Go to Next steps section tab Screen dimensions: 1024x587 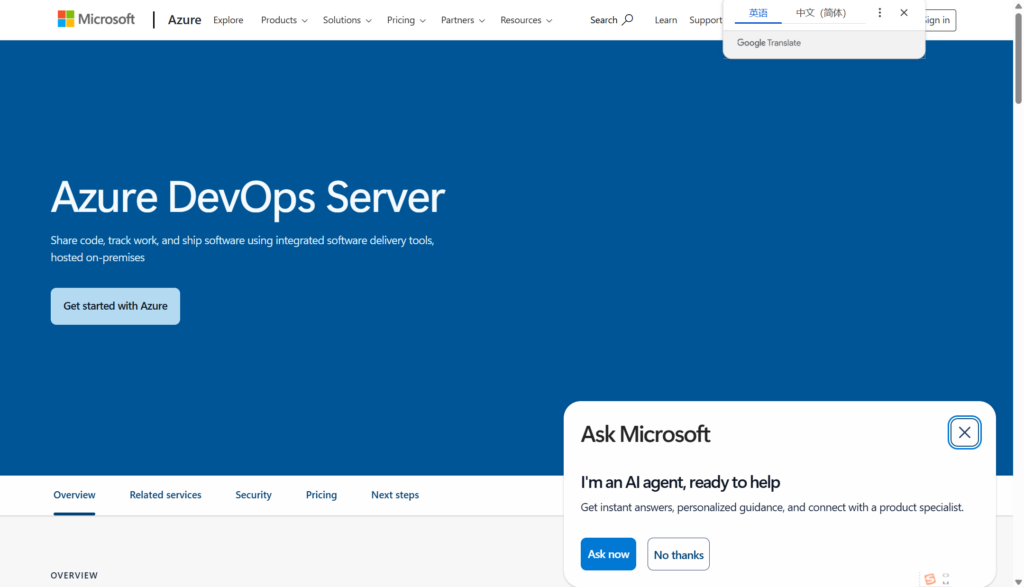pos(395,495)
